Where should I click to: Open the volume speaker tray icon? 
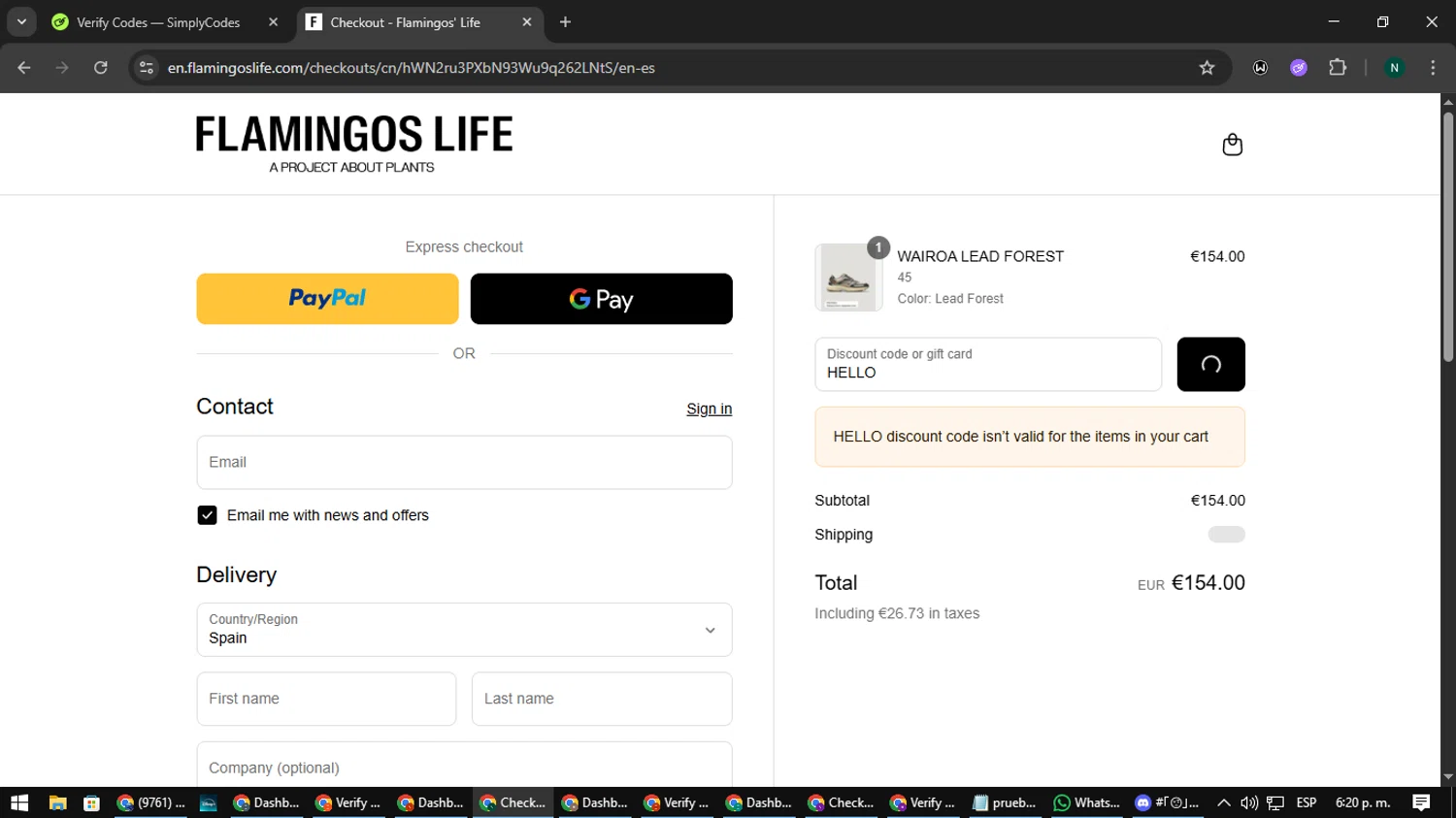pyautogui.click(x=1249, y=802)
